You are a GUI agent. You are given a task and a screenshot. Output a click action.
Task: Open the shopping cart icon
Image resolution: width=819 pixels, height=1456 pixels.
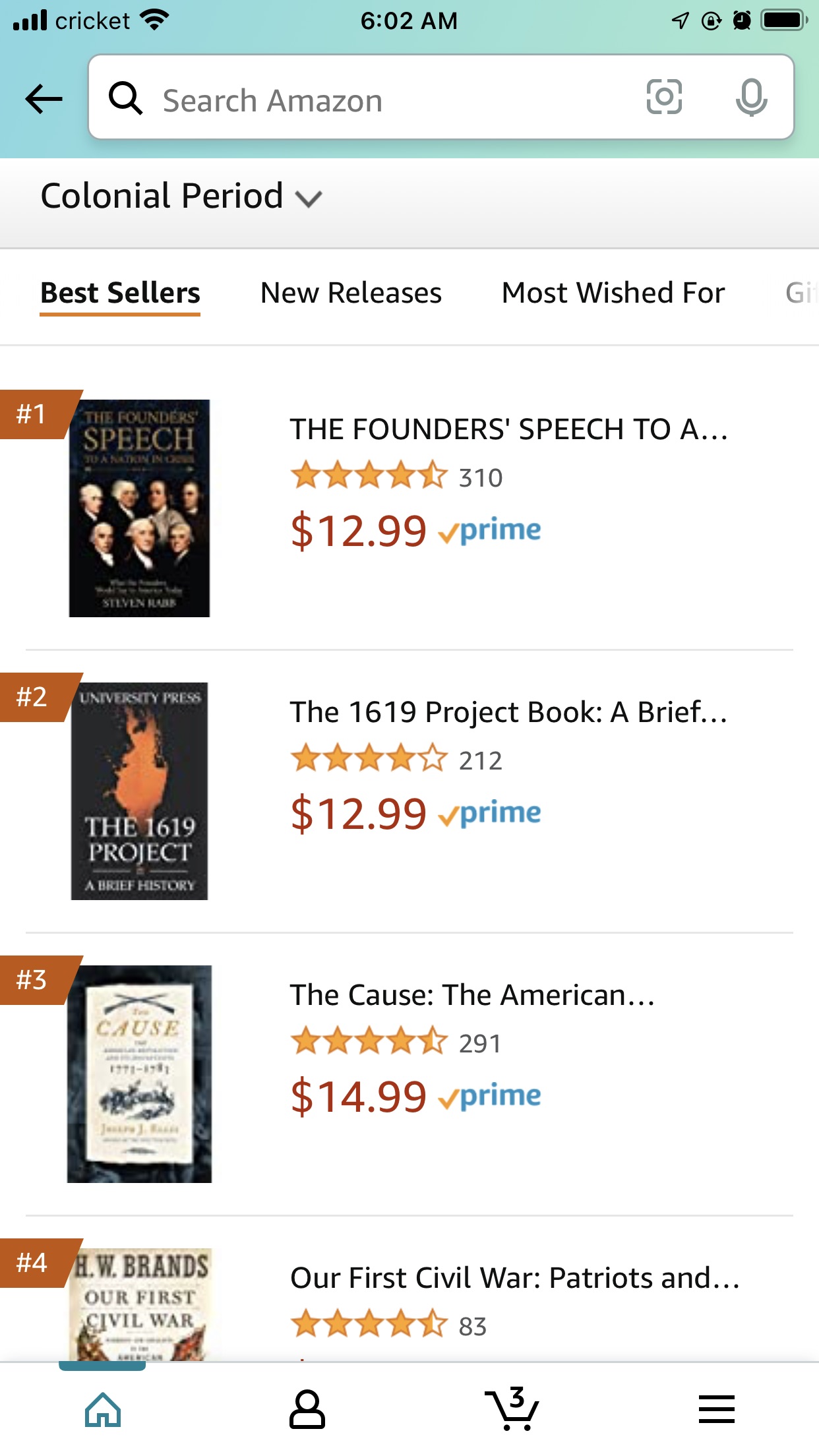point(512,1410)
